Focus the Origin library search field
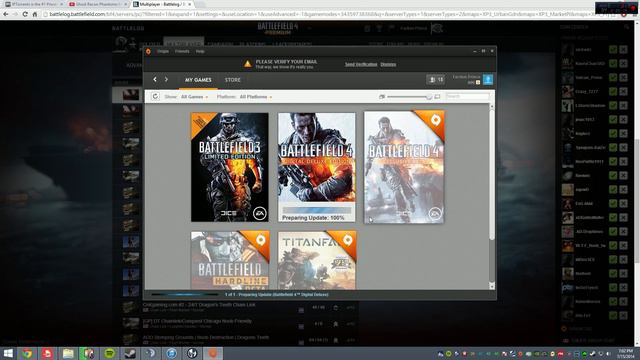 point(467,96)
